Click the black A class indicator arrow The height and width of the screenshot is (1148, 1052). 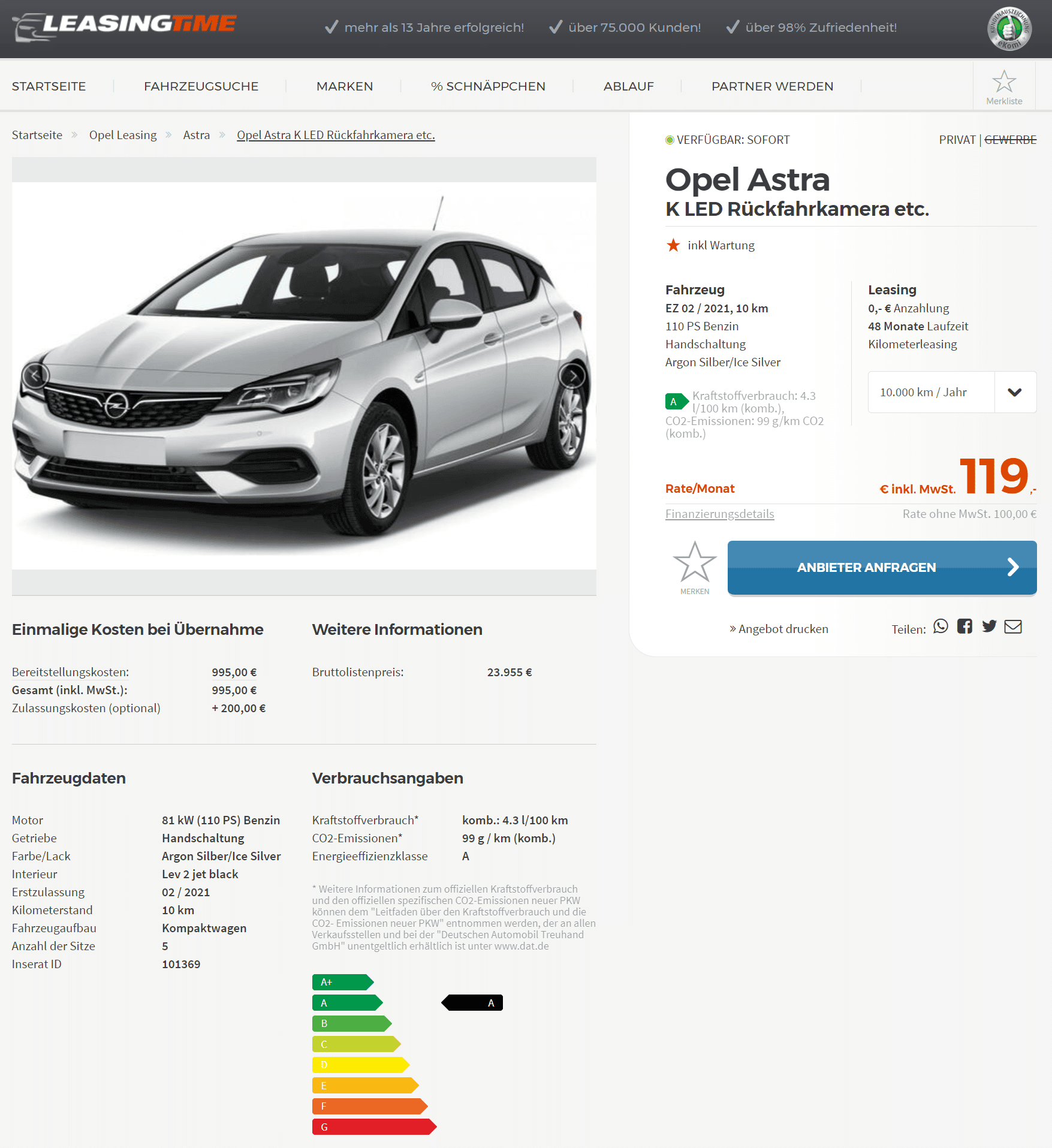click(472, 1003)
